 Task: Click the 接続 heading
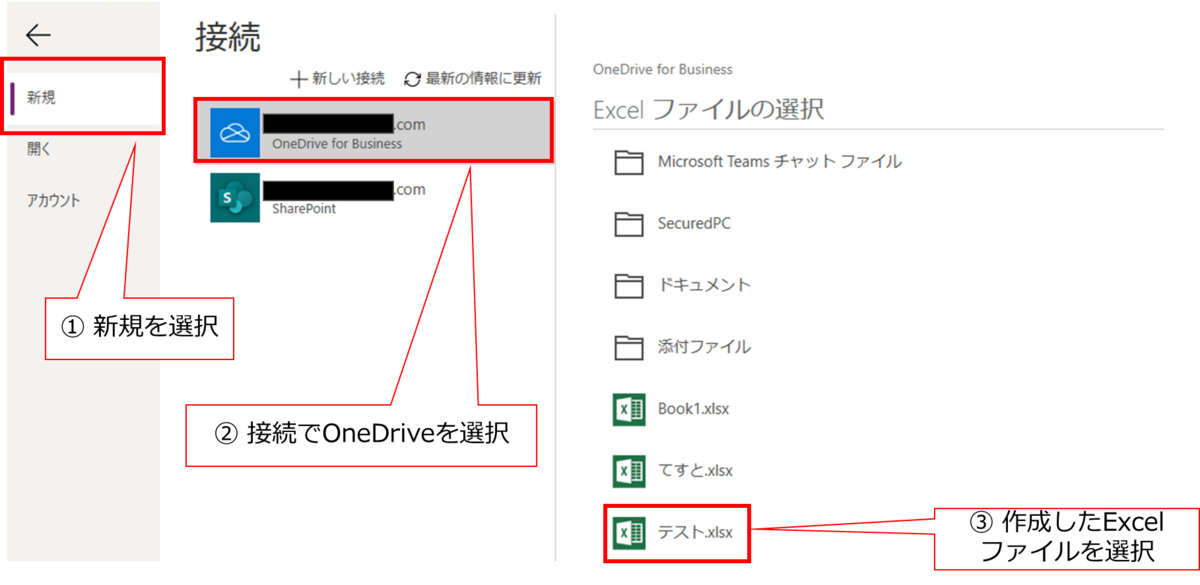(228, 37)
